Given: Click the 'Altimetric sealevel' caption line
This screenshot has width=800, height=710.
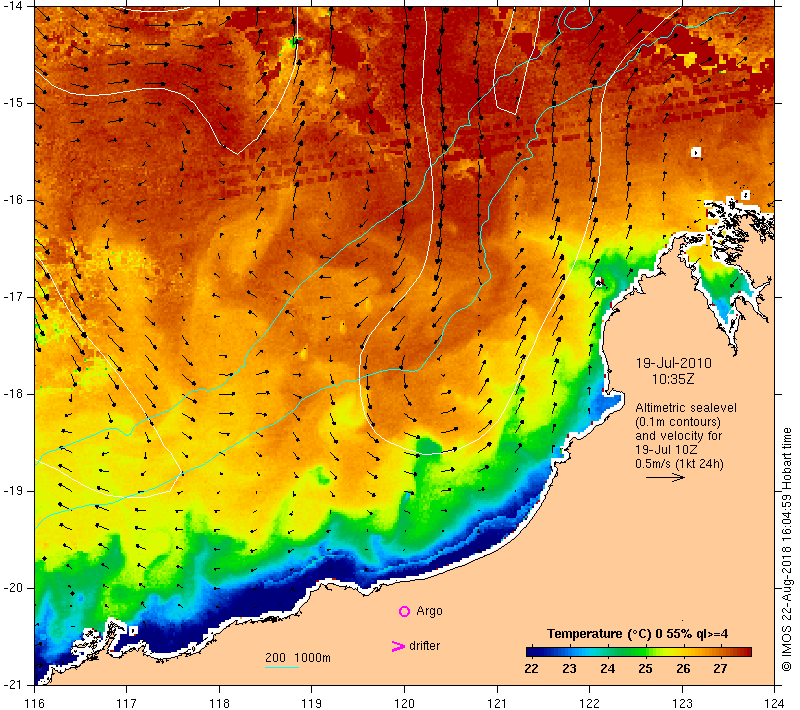Looking at the screenshot, I should [686, 408].
